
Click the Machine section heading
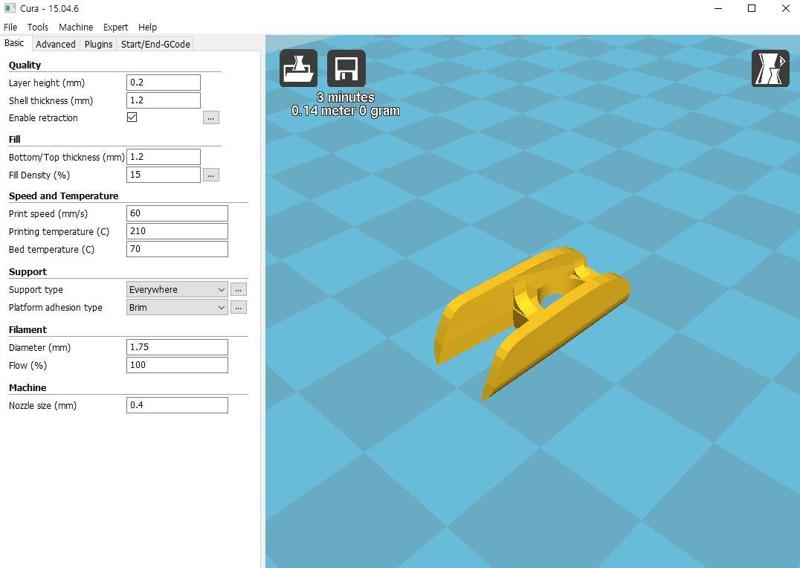[x=28, y=388]
